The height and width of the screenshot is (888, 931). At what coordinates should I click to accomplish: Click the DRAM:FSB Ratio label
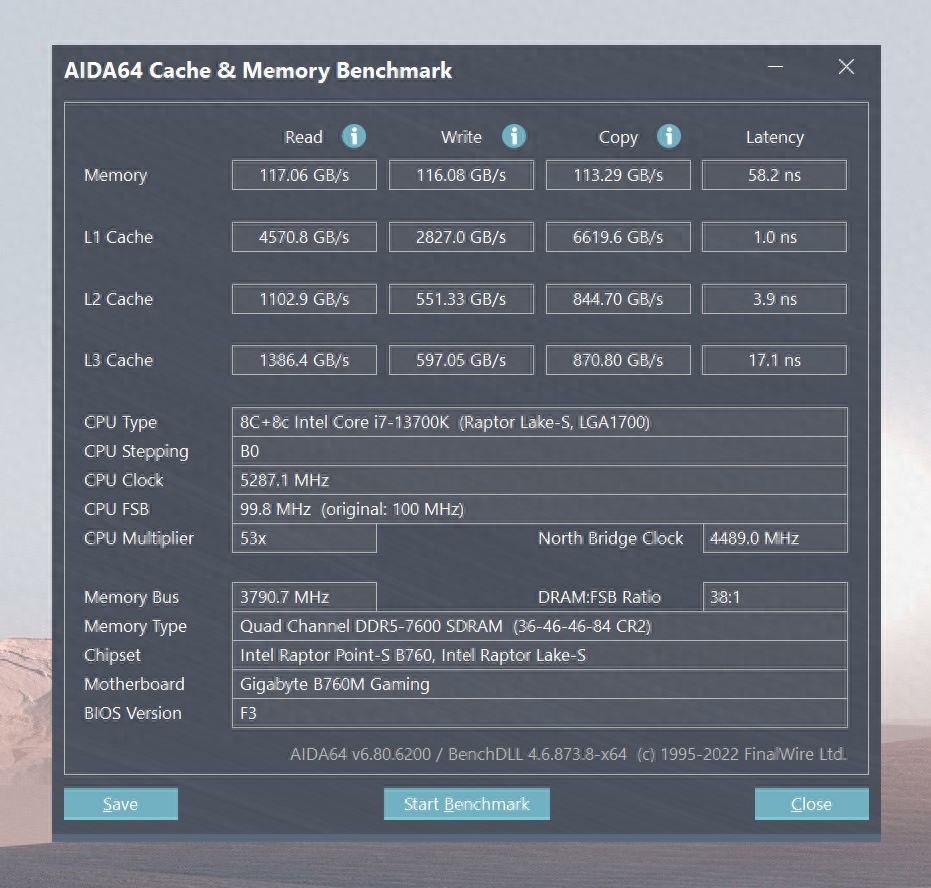pos(599,597)
